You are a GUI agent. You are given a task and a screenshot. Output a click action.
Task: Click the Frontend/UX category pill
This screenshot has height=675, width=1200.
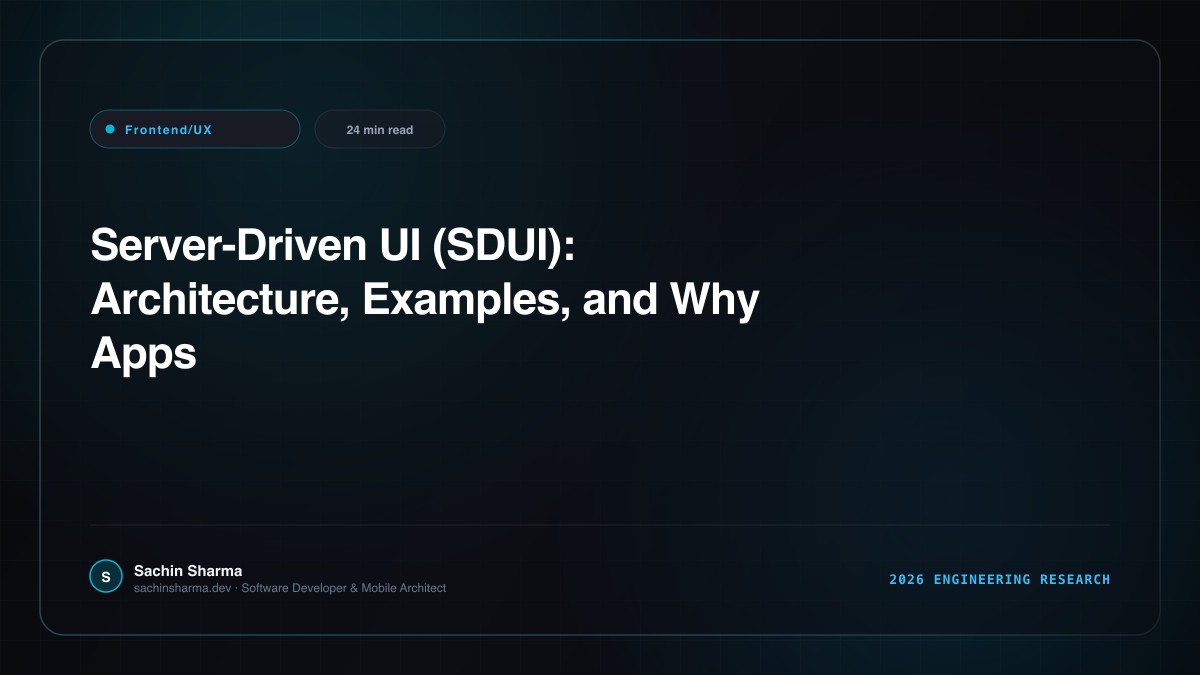coord(195,129)
